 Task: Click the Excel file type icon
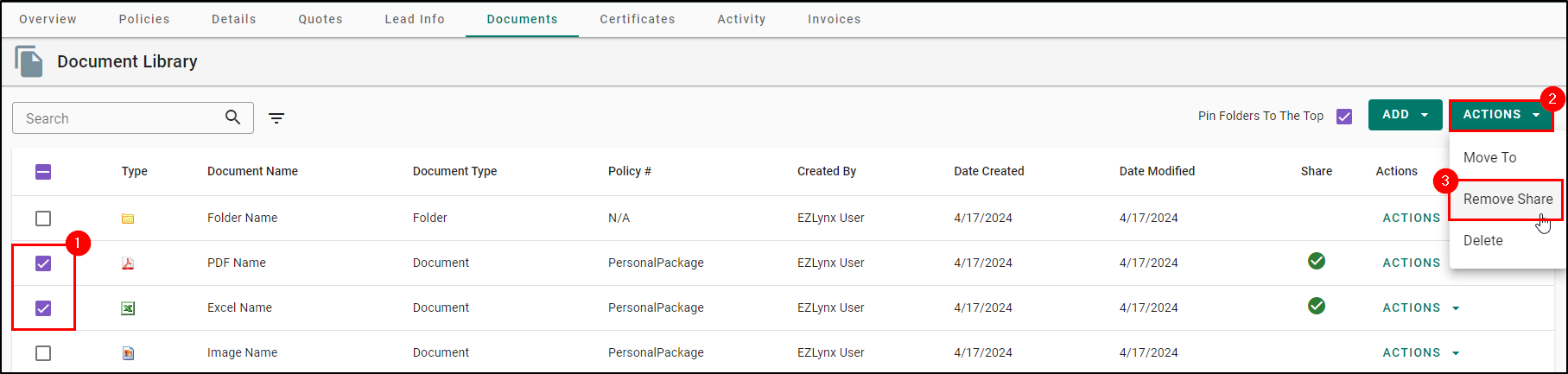click(x=128, y=308)
